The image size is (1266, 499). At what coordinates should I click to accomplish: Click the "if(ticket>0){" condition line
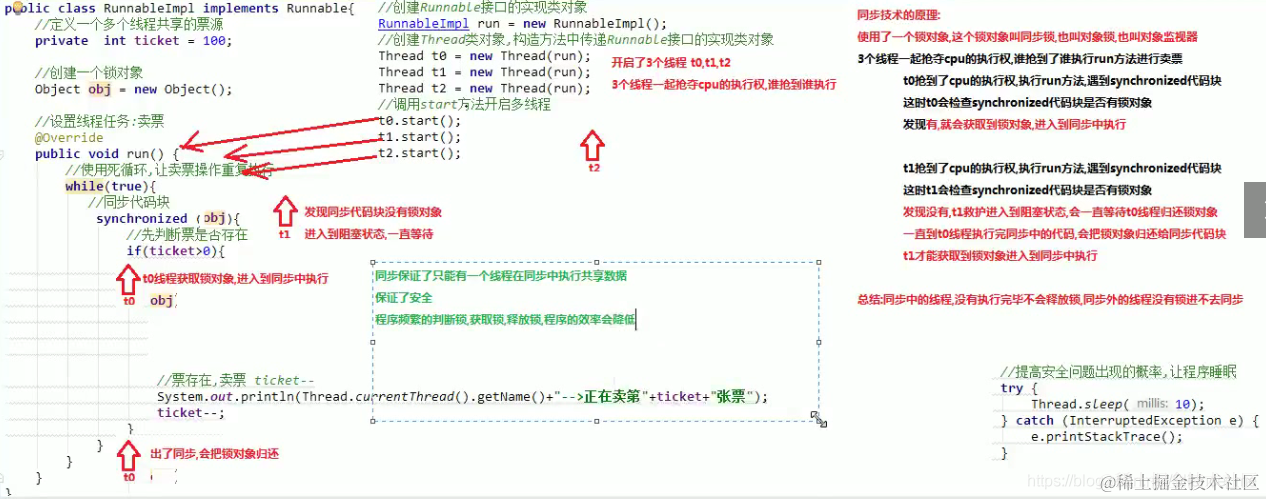[x=176, y=251]
